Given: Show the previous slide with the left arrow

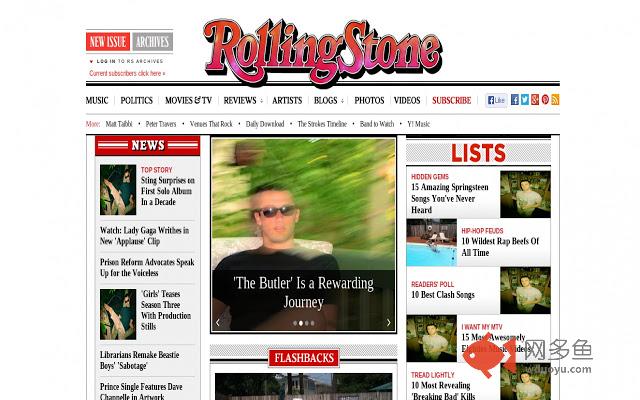Looking at the screenshot, I should pos(218,322).
